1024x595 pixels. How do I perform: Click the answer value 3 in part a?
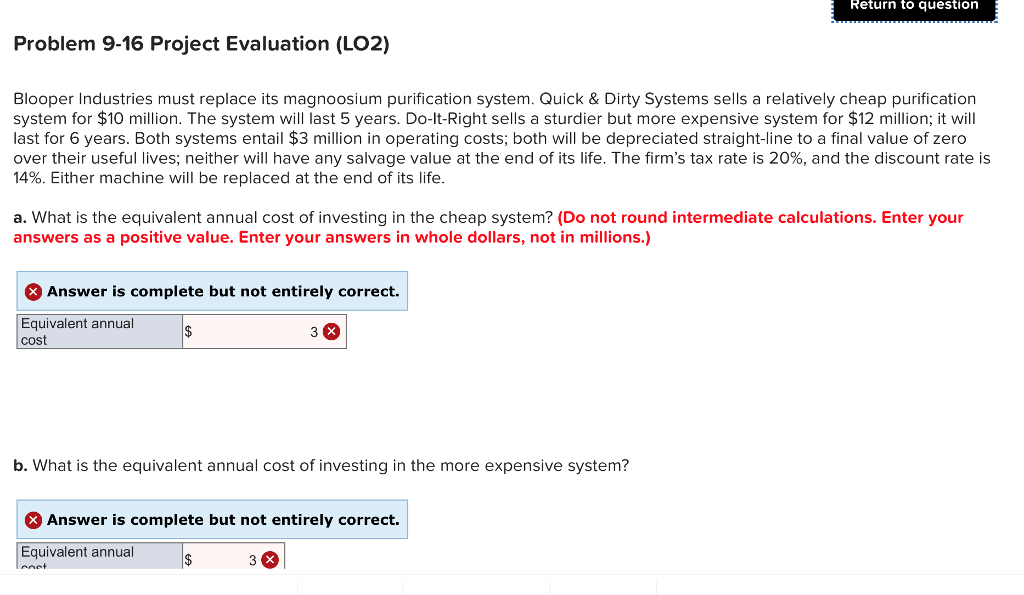point(314,330)
